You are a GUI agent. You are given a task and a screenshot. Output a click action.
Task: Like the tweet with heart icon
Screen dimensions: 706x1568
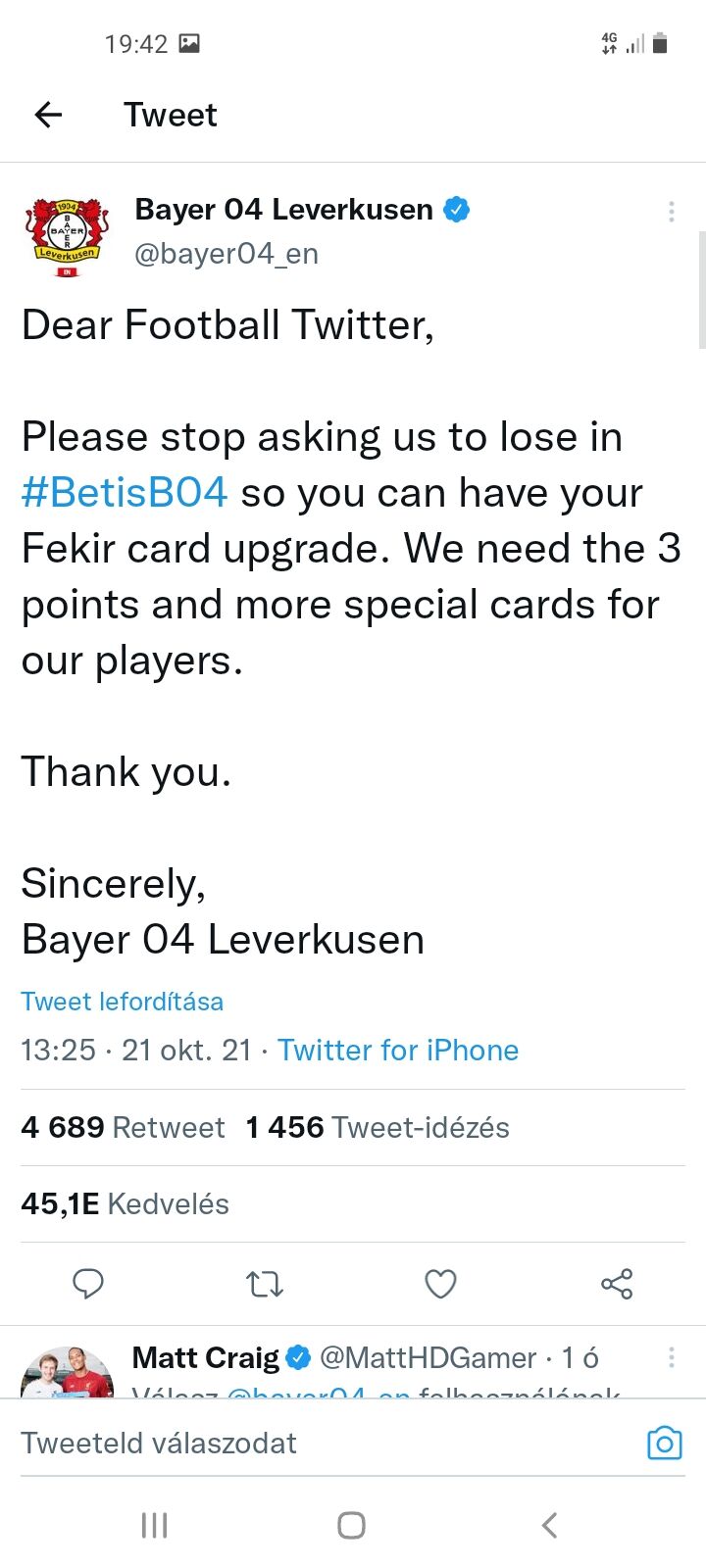(x=440, y=1283)
